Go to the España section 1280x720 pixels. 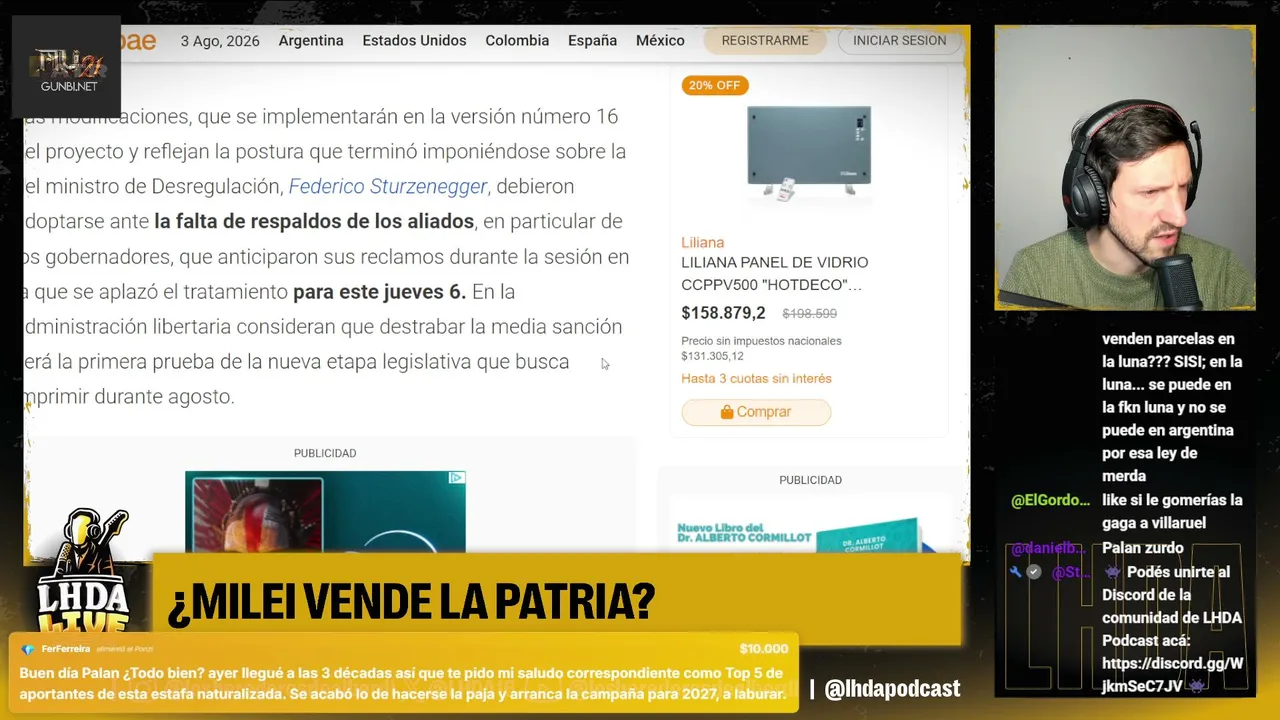click(x=592, y=41)
